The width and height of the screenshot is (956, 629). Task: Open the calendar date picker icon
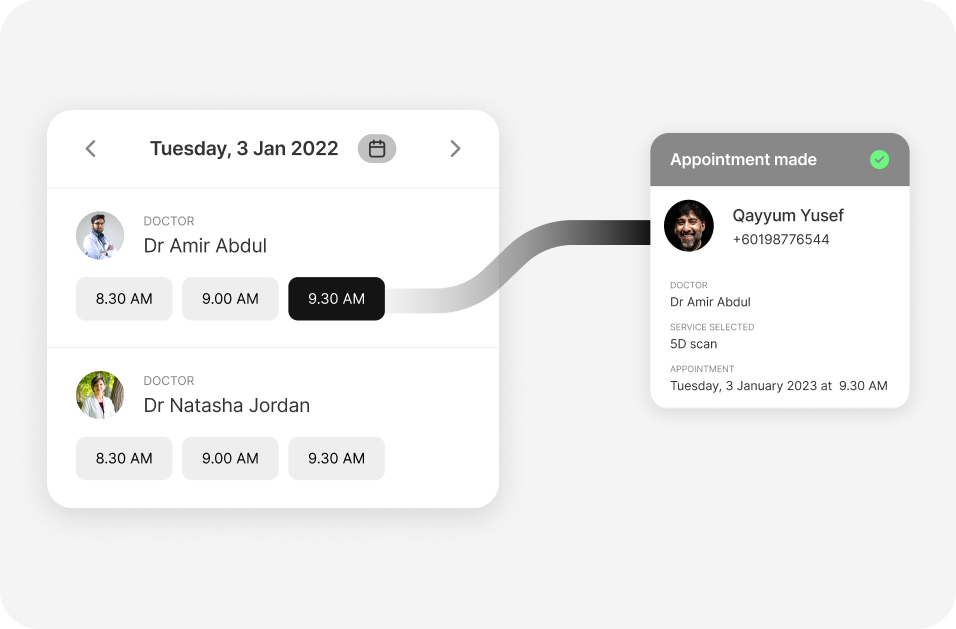(x=377, y=149)
